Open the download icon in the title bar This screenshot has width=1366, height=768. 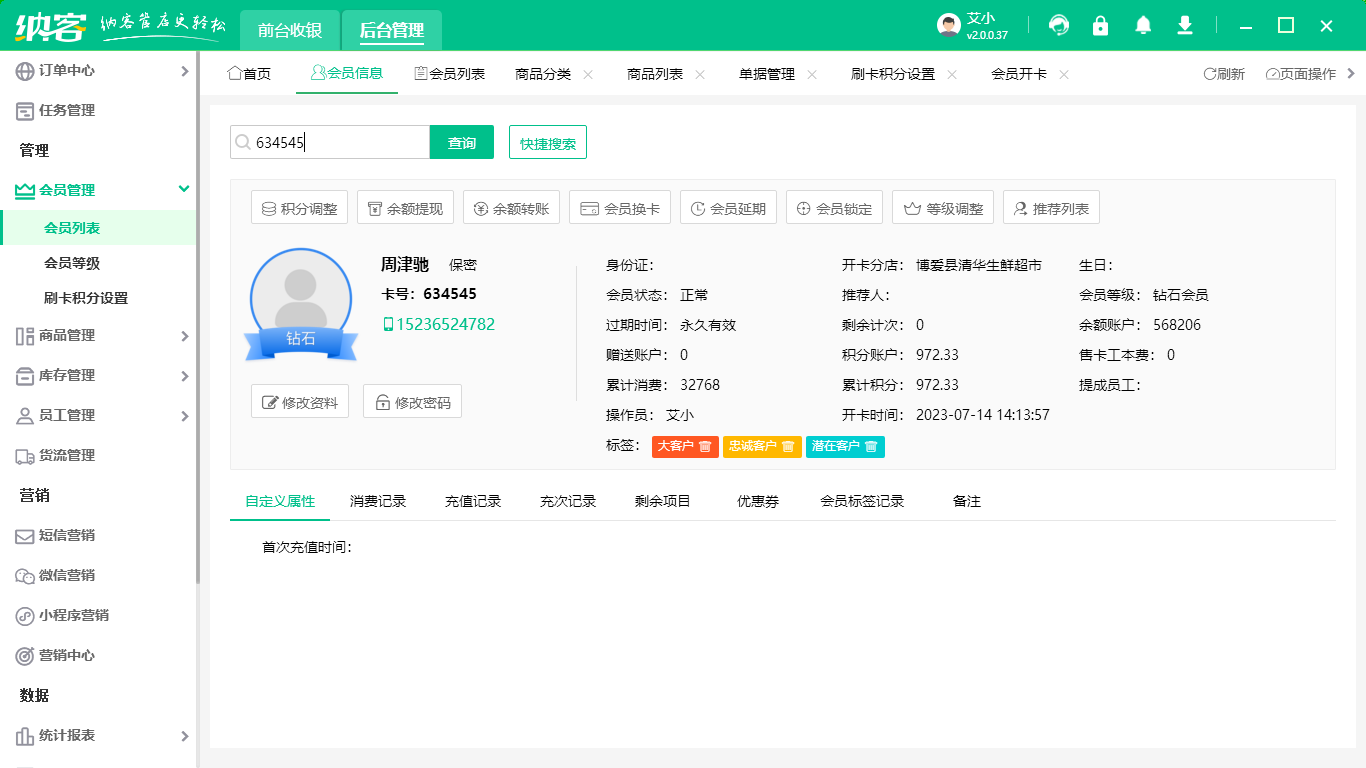click(x=1184, y=25)
